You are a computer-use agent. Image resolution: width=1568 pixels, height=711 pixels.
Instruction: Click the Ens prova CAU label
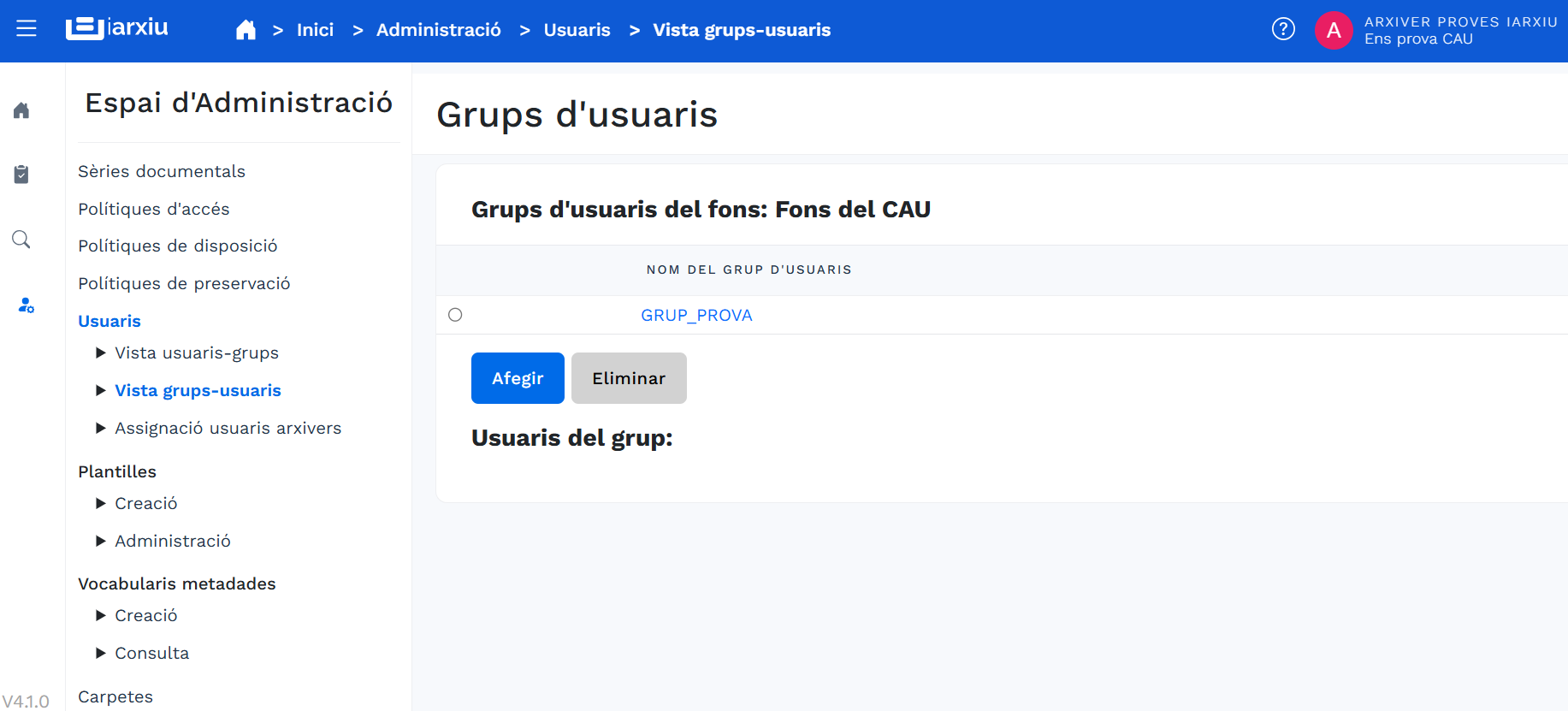point(1418,39)
